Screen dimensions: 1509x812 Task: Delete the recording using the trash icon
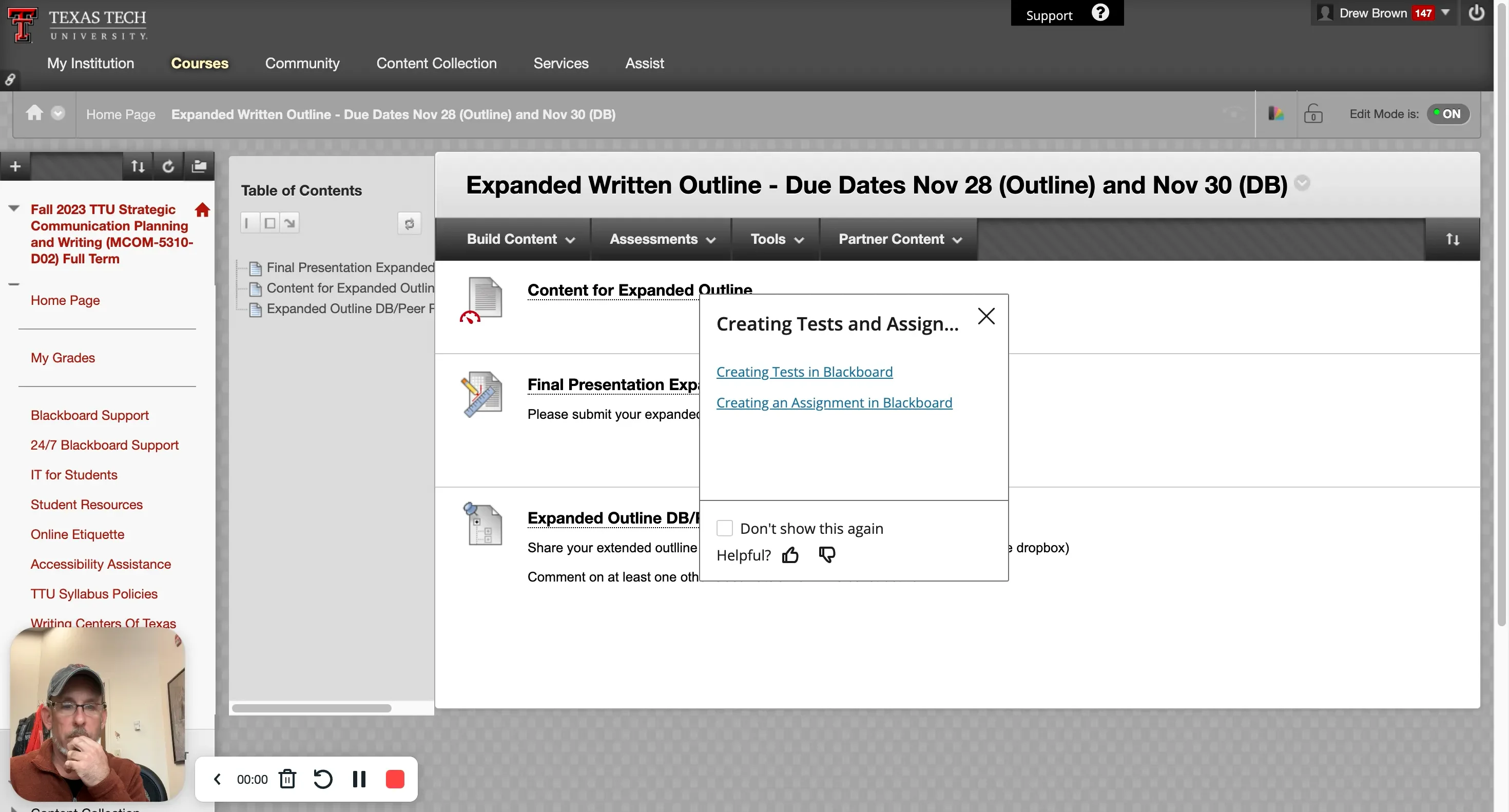287,779
